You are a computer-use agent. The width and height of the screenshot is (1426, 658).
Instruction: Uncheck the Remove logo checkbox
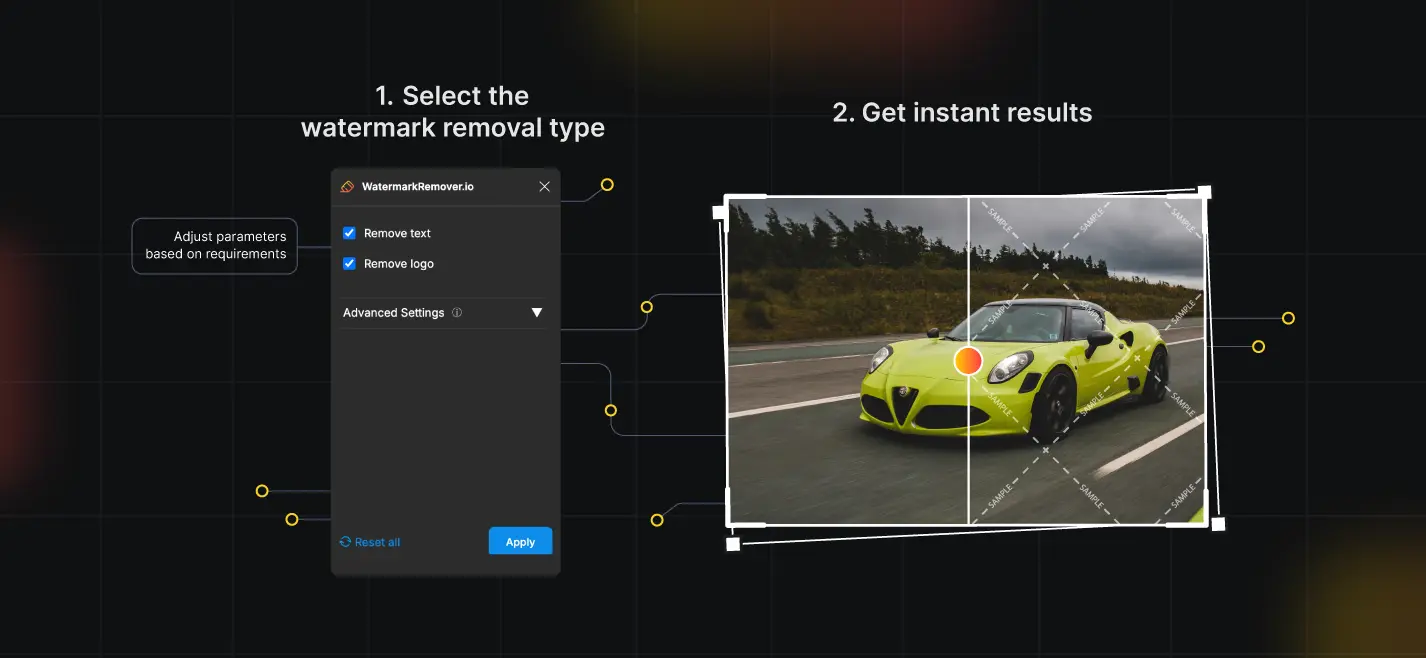click(349, 264)
